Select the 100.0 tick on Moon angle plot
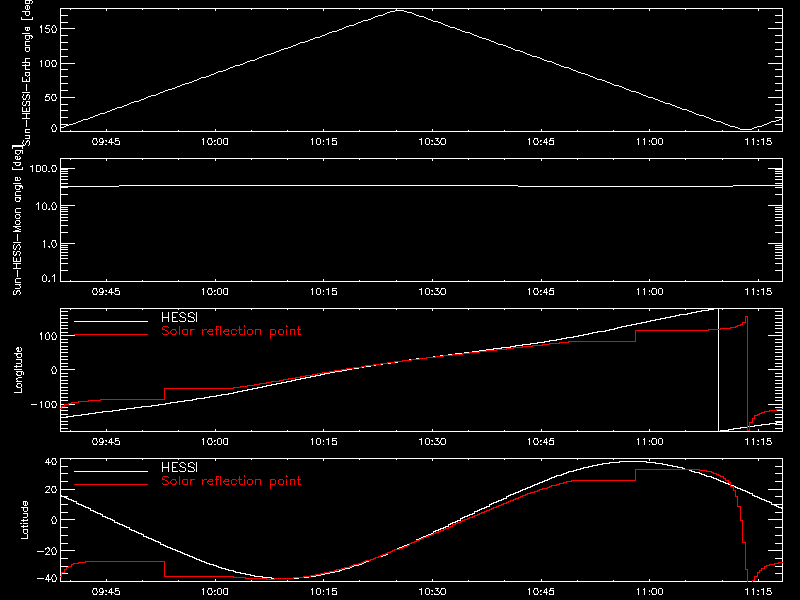This screenshot has height=600, width=800. pos(43,169)
